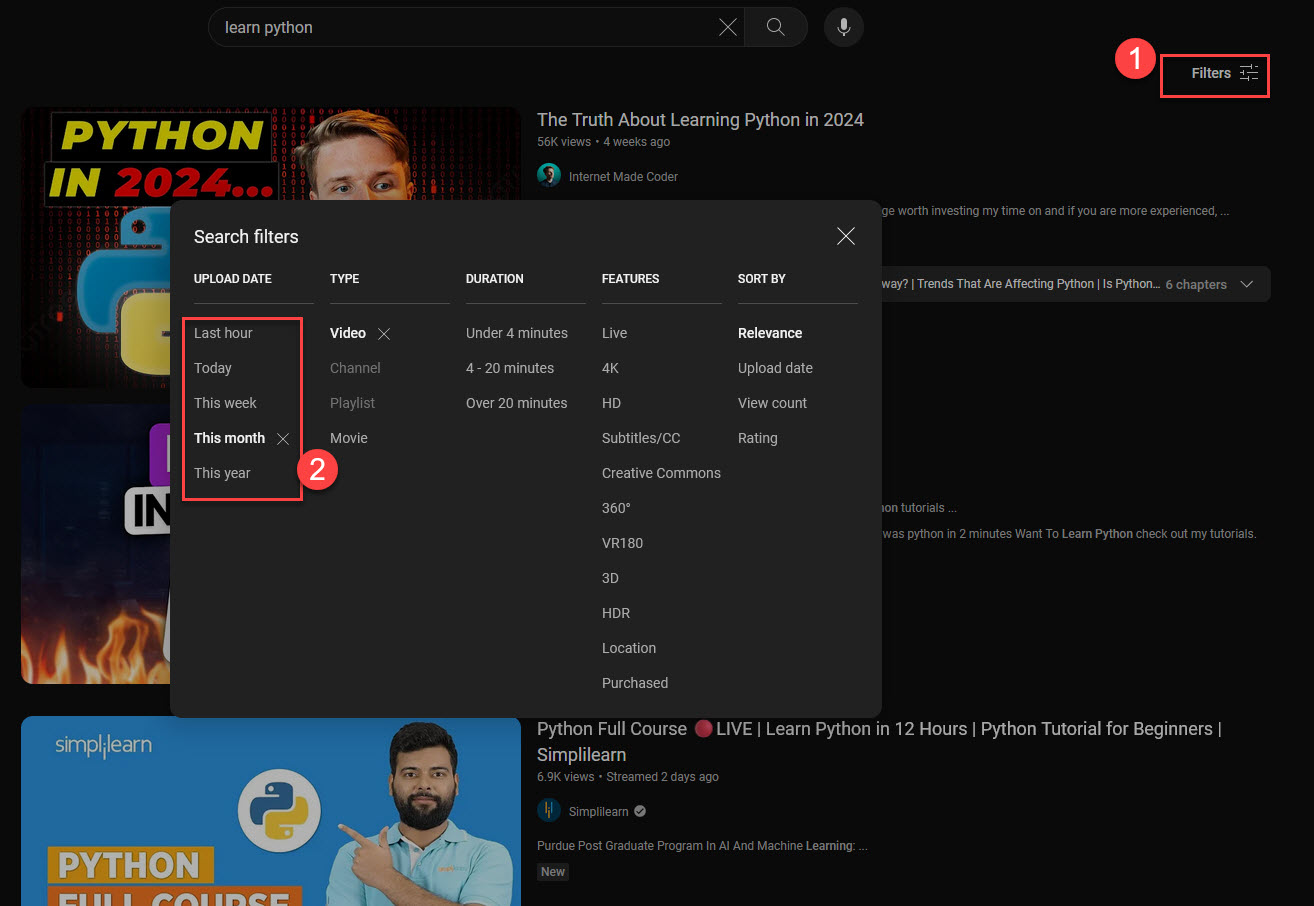This screenshot has height=906, width=1314.
Task: Open The Truth About Learning Python title
Action: pyautogui.click(x=700, y=120)
